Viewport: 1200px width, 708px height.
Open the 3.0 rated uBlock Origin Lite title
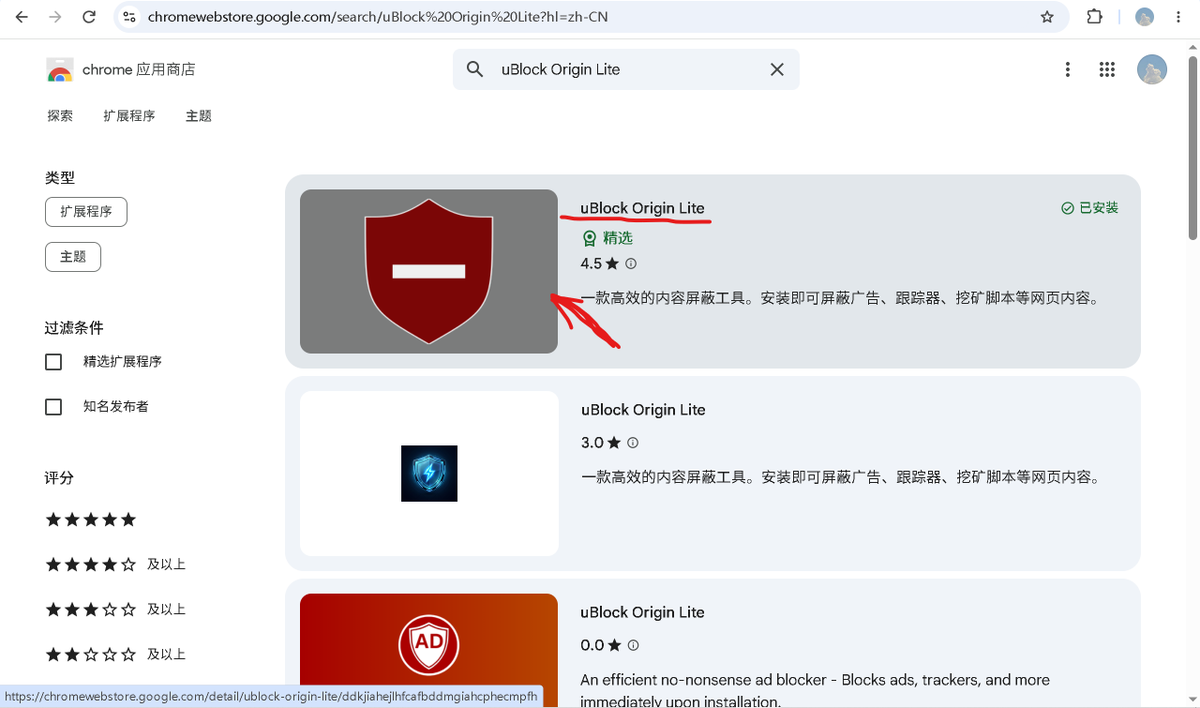click(x=643, y=410)
